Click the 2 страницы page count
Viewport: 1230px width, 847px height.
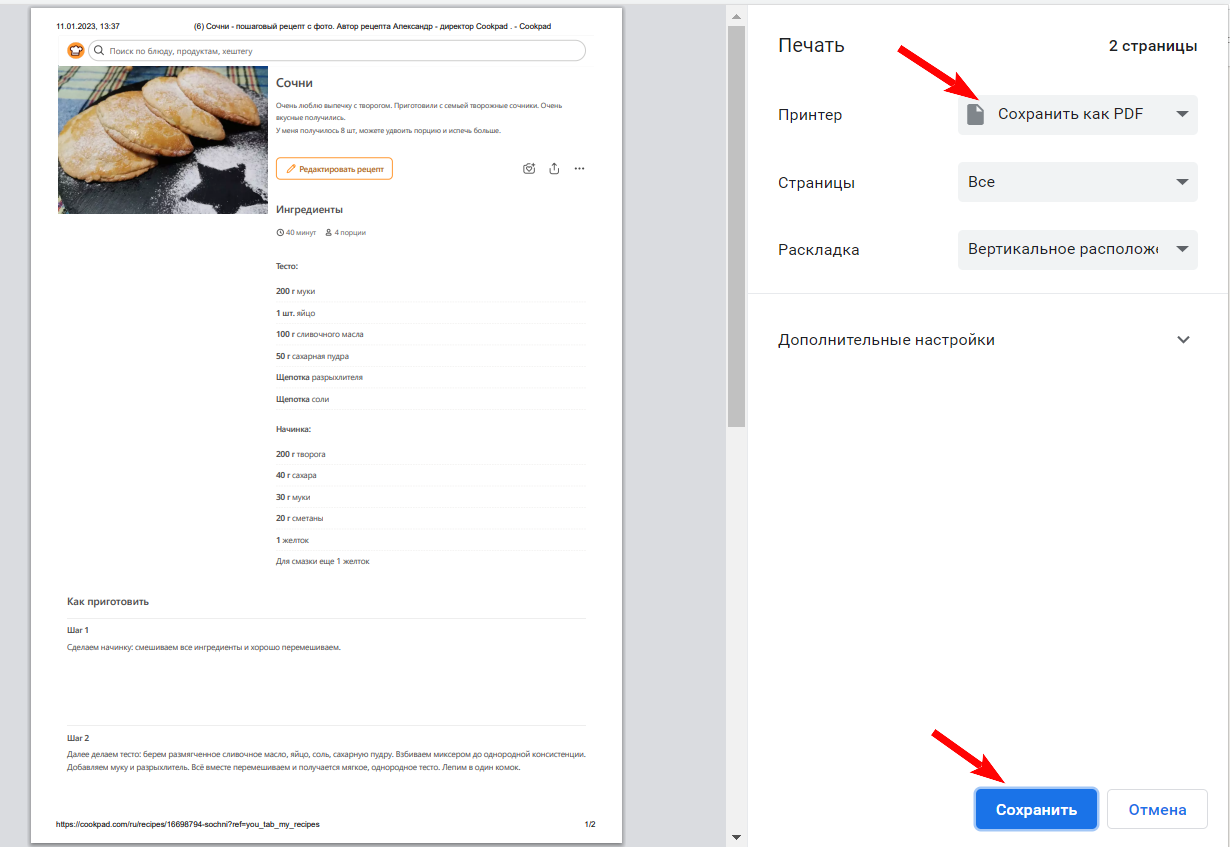click(1153, 46)
